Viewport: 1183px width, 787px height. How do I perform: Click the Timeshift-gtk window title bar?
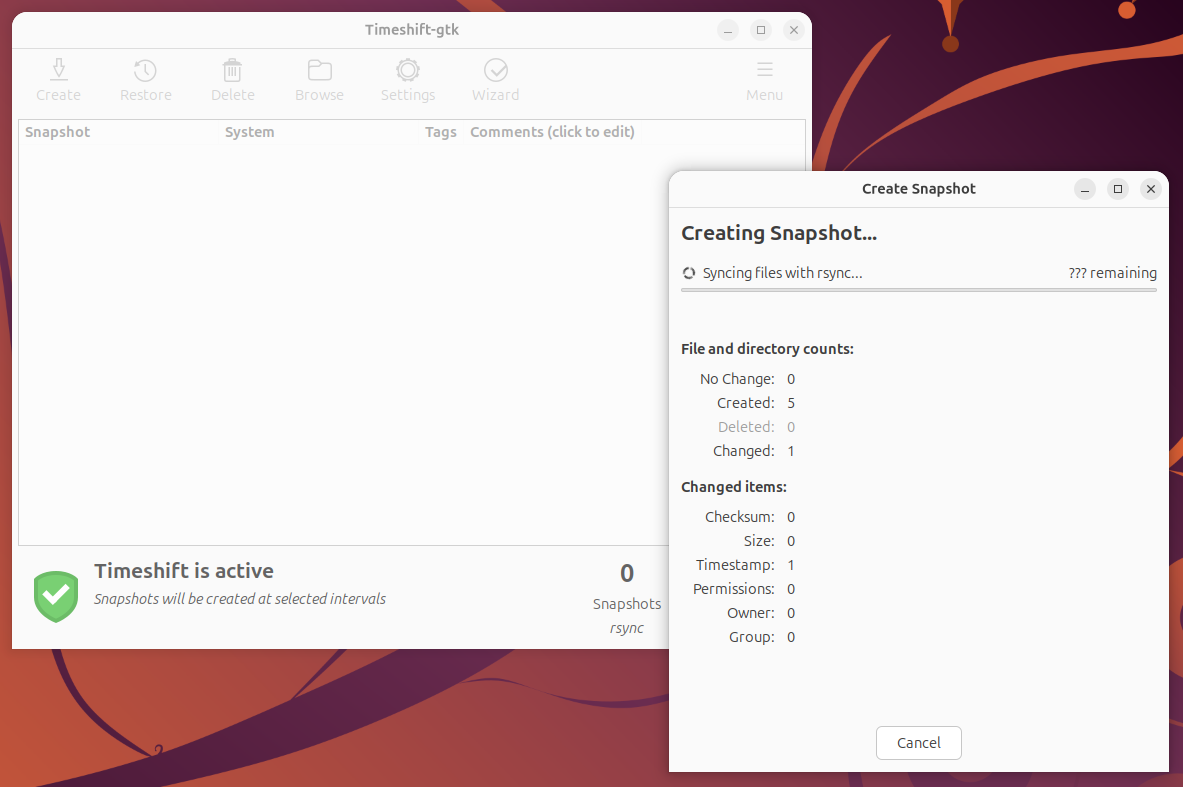pos(411,30)
